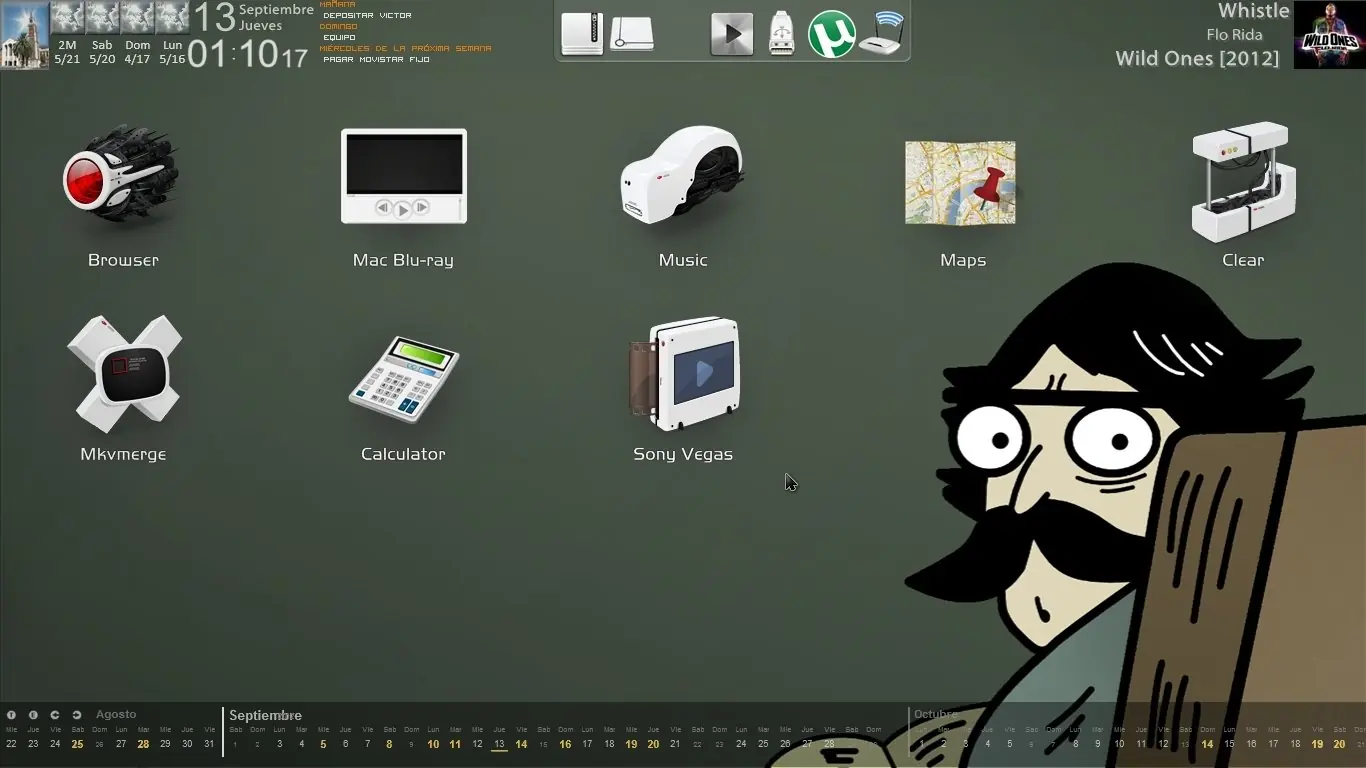Click the clockwise arrow calendar button
This screenshot has width=1366, height=768.
pos(77,715)
